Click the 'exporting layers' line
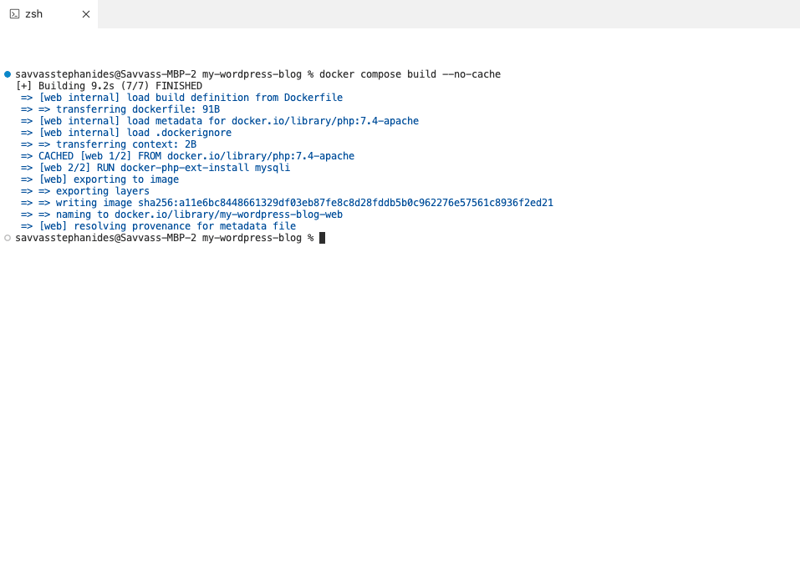Viewport: 800px width, 570px height. click(85, 192)
